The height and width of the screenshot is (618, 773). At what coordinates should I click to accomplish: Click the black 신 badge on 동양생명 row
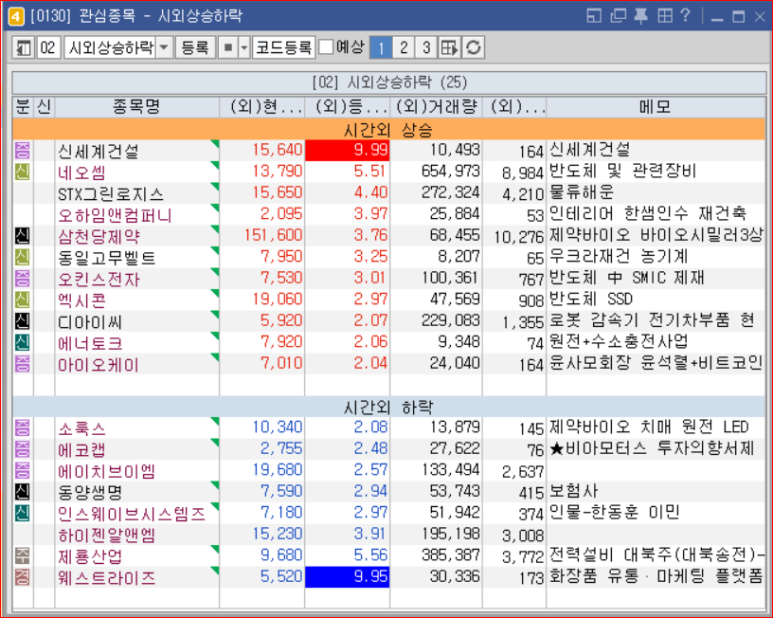(22, 491)
